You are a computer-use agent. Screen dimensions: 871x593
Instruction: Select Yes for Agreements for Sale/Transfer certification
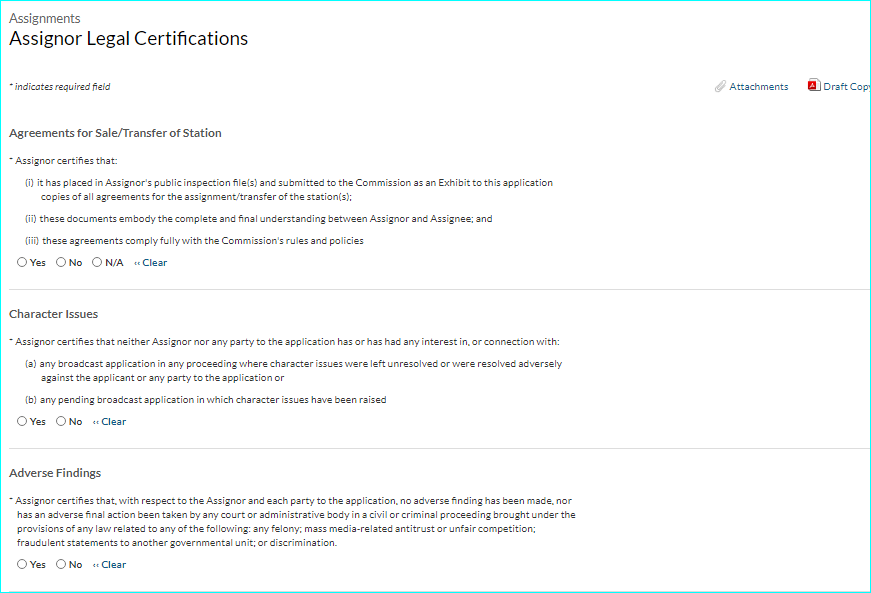pos(22,263)
